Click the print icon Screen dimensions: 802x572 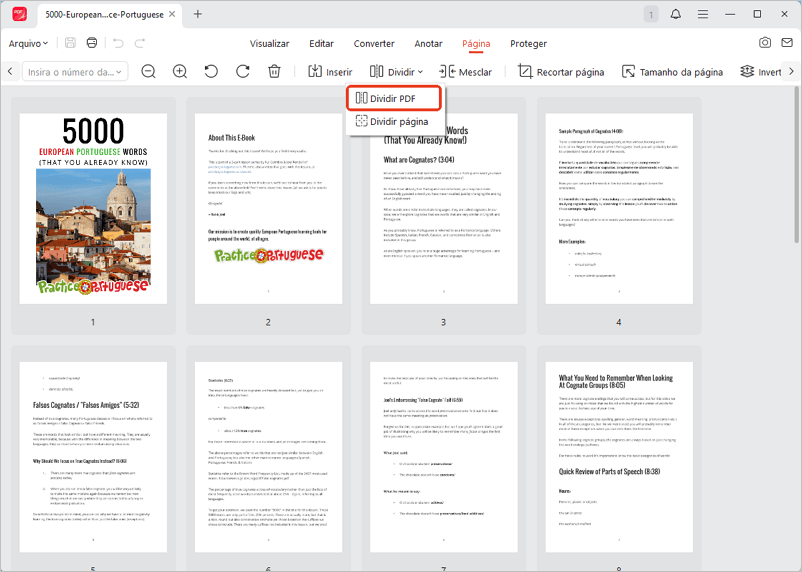[92, 43]
